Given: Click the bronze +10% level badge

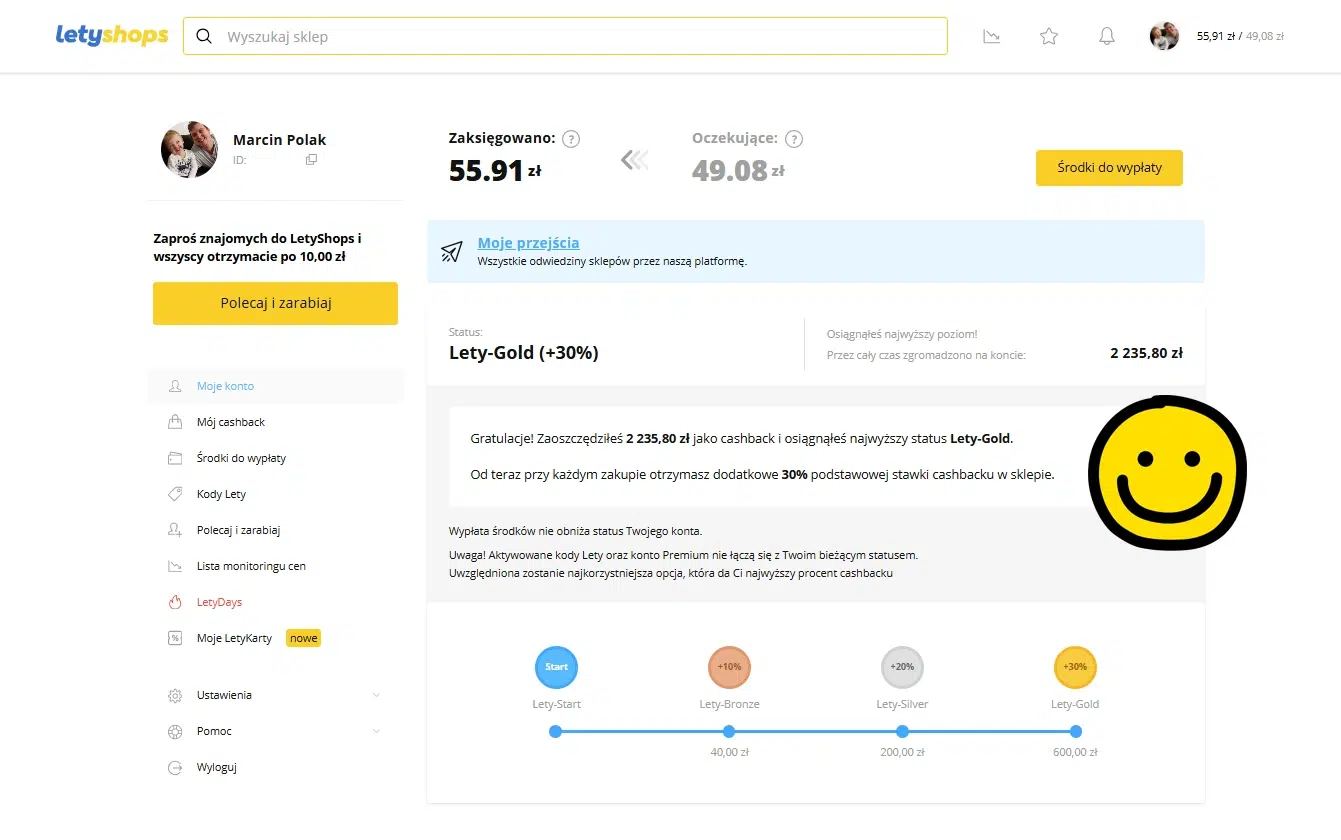Looking at the screenshot, I should pos(730,667).
